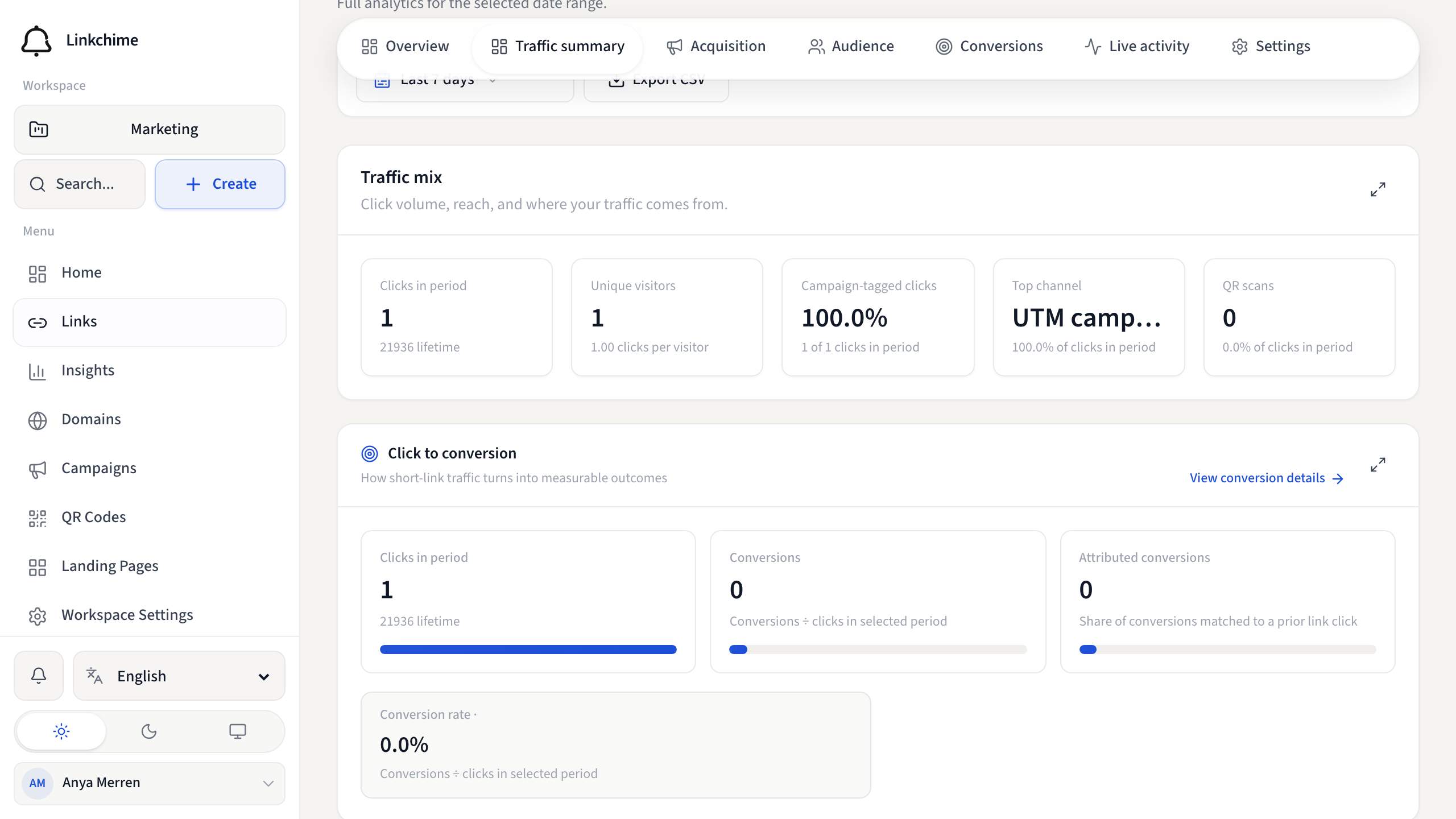The width and height of the screenshot is (1456, 819).
Task: Click the Landing Pages grid icon
Action: 38,567
